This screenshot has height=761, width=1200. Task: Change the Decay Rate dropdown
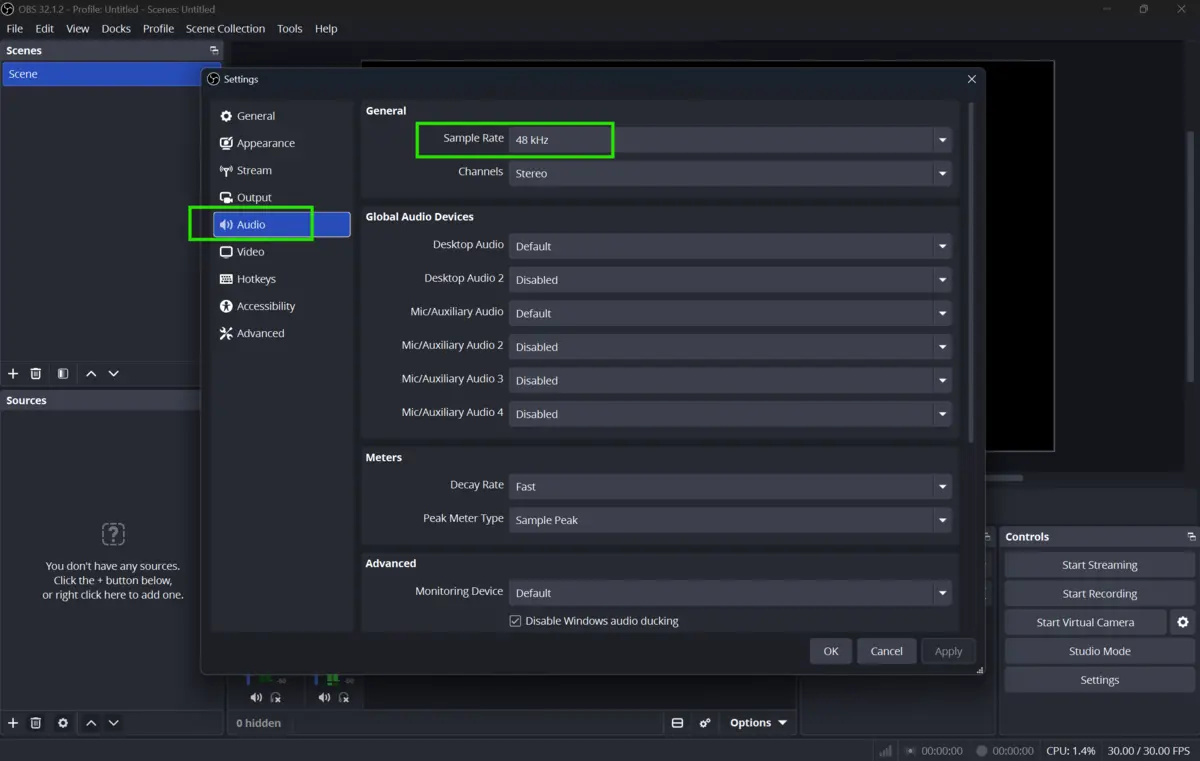tap(730, 487)
